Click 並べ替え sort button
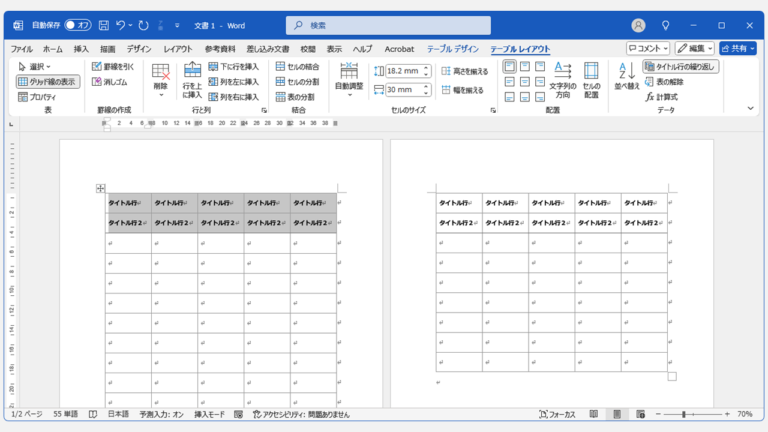Viewport: 768px width, 432px height. [x=627, y=76]
